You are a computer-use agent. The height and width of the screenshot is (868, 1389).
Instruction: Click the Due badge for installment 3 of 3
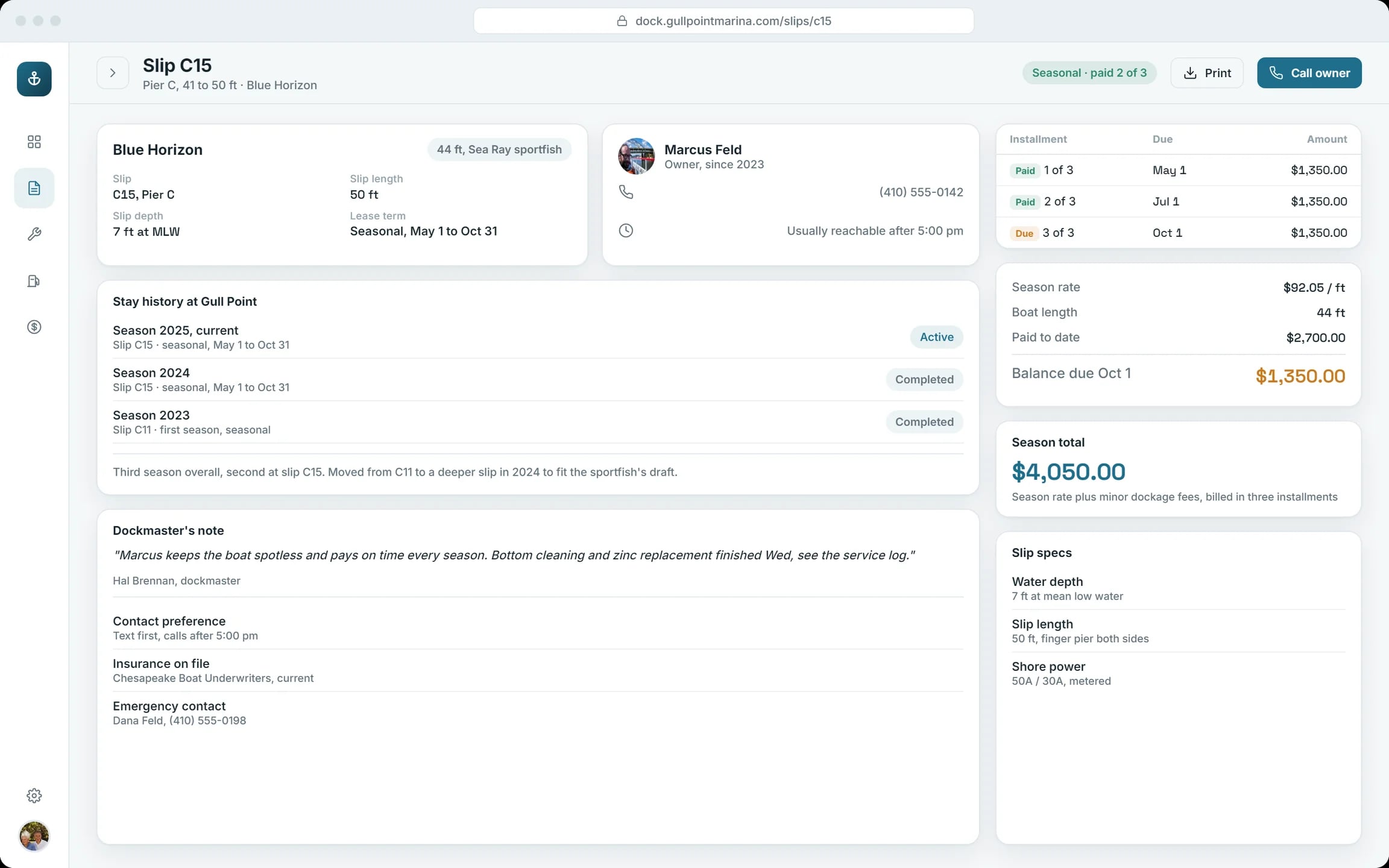[1024, 233]
